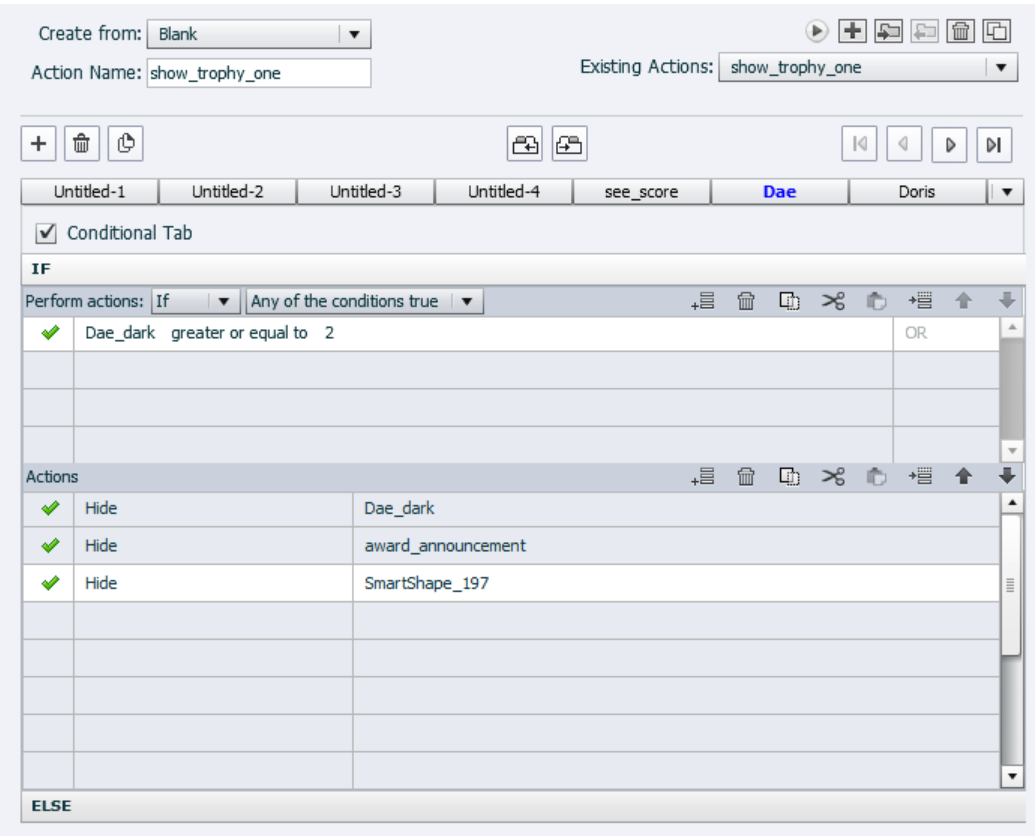Open the Create from dropdown

pos(260,34)
